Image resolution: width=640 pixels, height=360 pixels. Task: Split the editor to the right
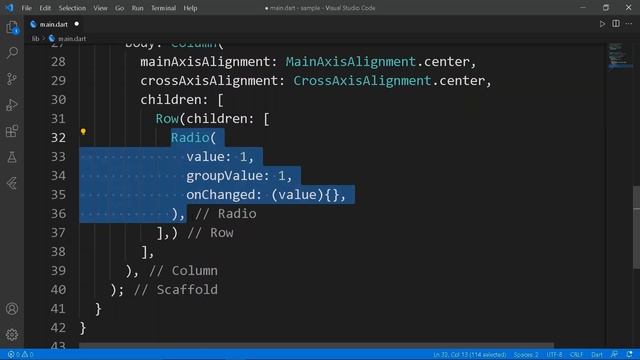click(616, 24)
